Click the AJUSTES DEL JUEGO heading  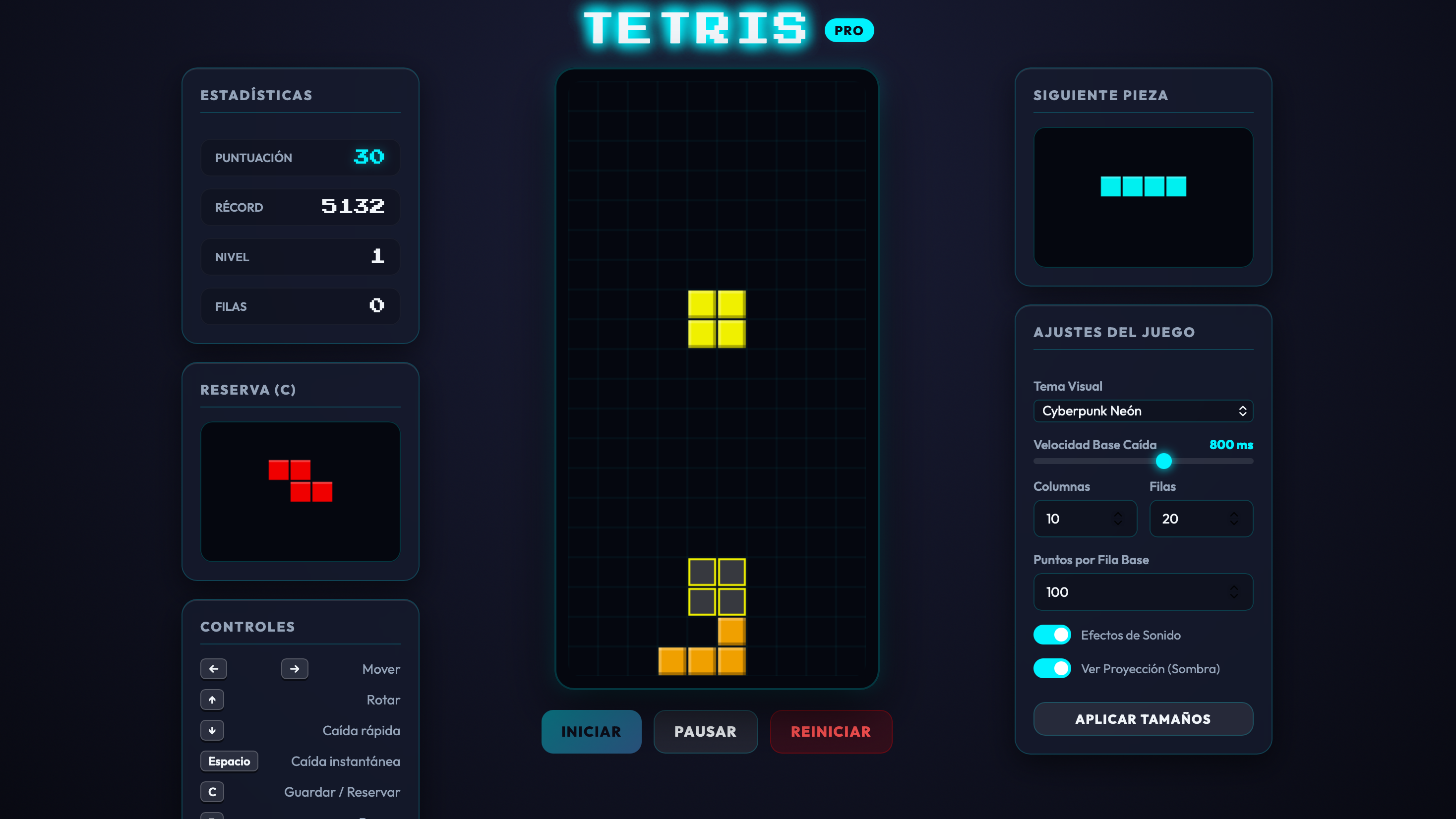(x=1114, y=332)
